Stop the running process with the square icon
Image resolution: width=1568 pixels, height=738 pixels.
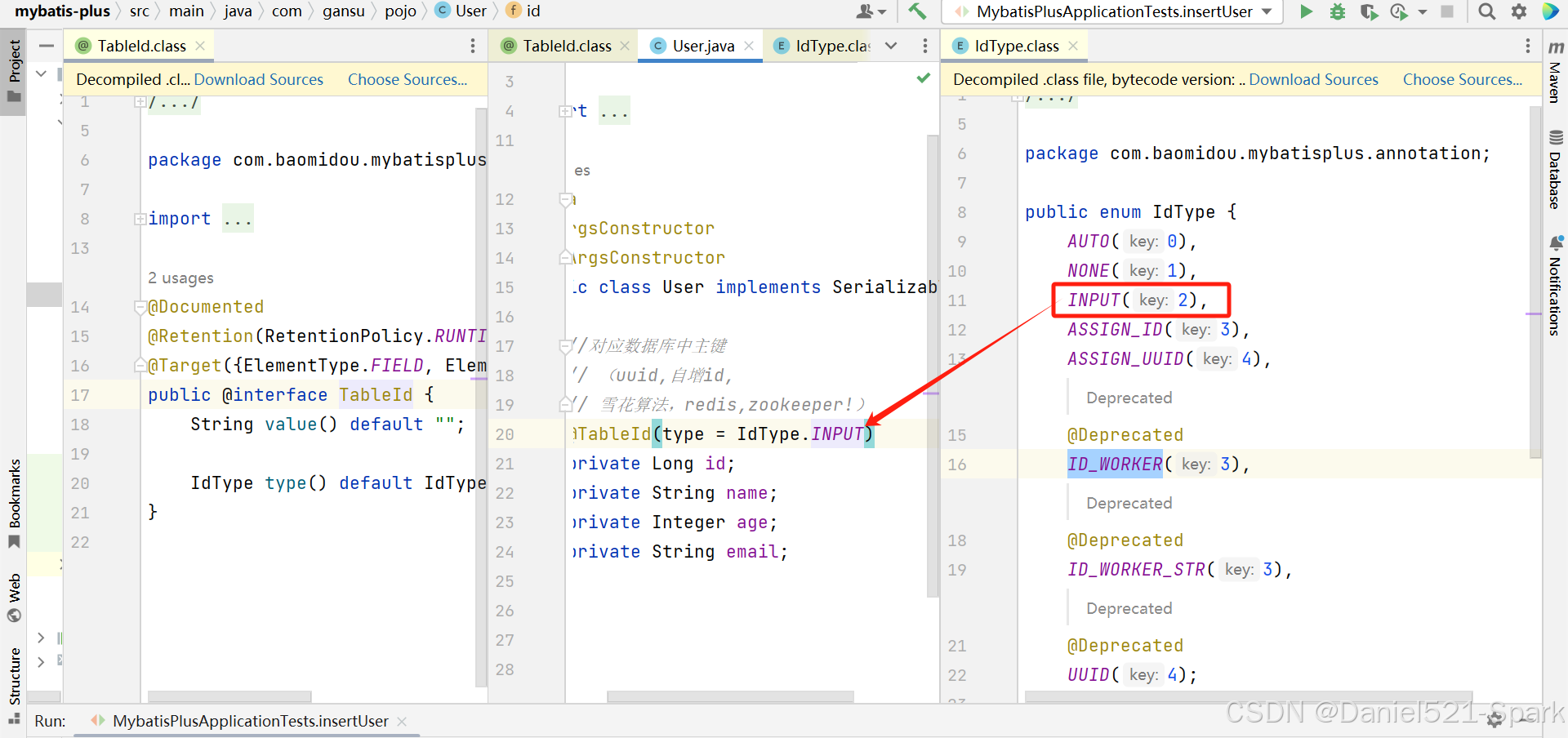(1447, 11)
